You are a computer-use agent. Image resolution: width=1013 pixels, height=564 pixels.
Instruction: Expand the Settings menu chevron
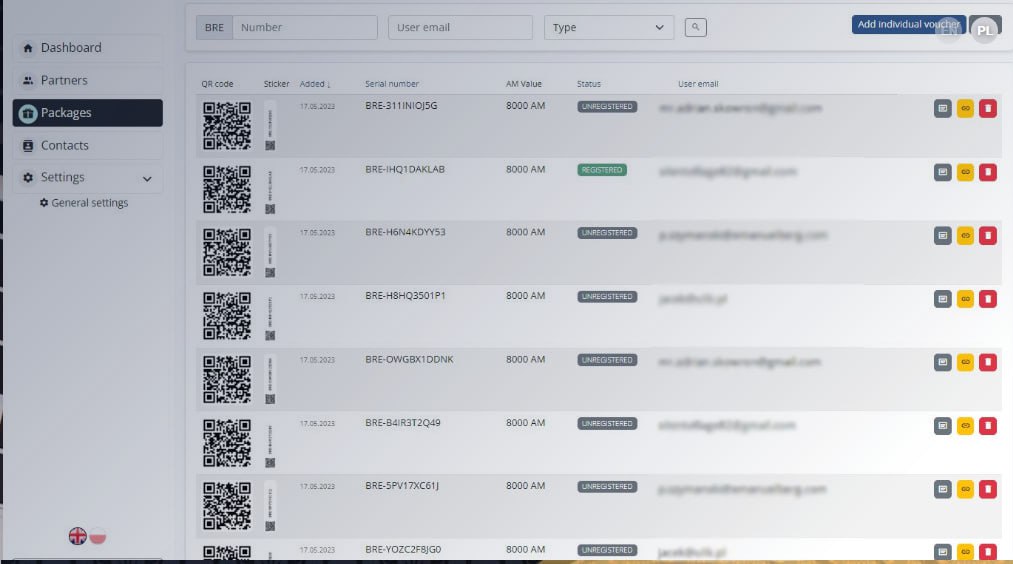point(147,179)
